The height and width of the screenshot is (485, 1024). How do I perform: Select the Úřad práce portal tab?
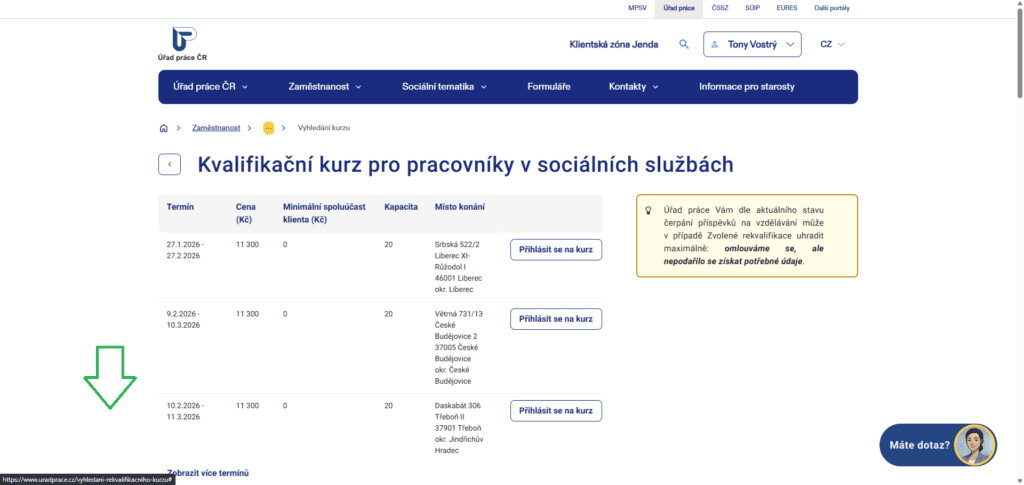click(x=679, y=8)
